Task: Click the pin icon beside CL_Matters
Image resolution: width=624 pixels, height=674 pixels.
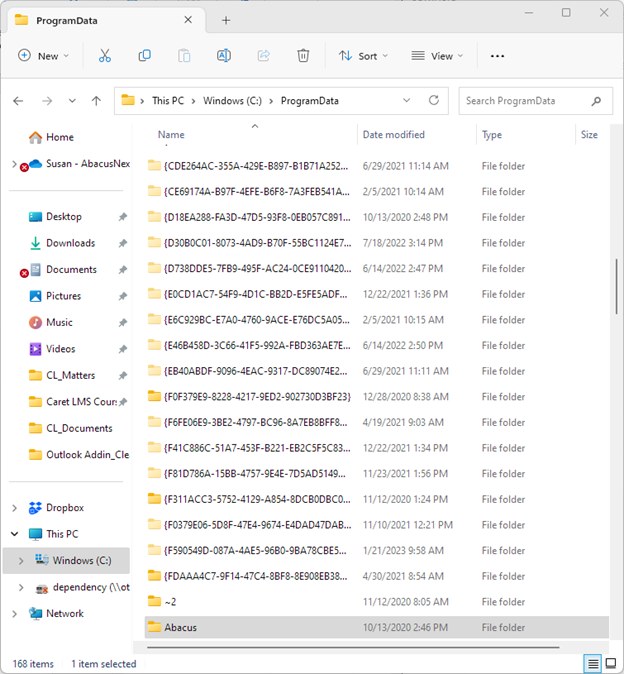Action: pyautogui.click(x=123, y=376)
